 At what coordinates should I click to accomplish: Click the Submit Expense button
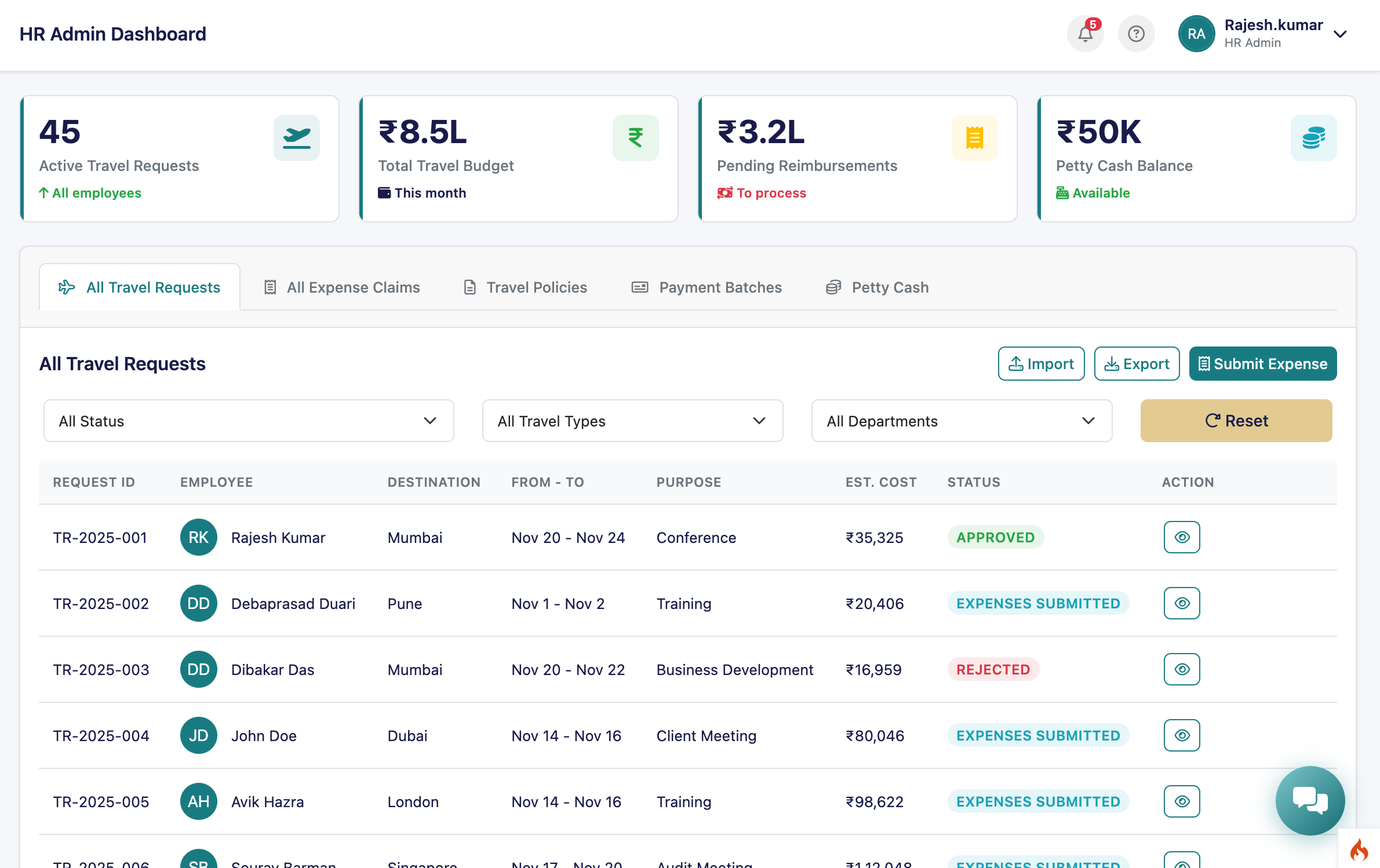click(x=1262, y=363)
